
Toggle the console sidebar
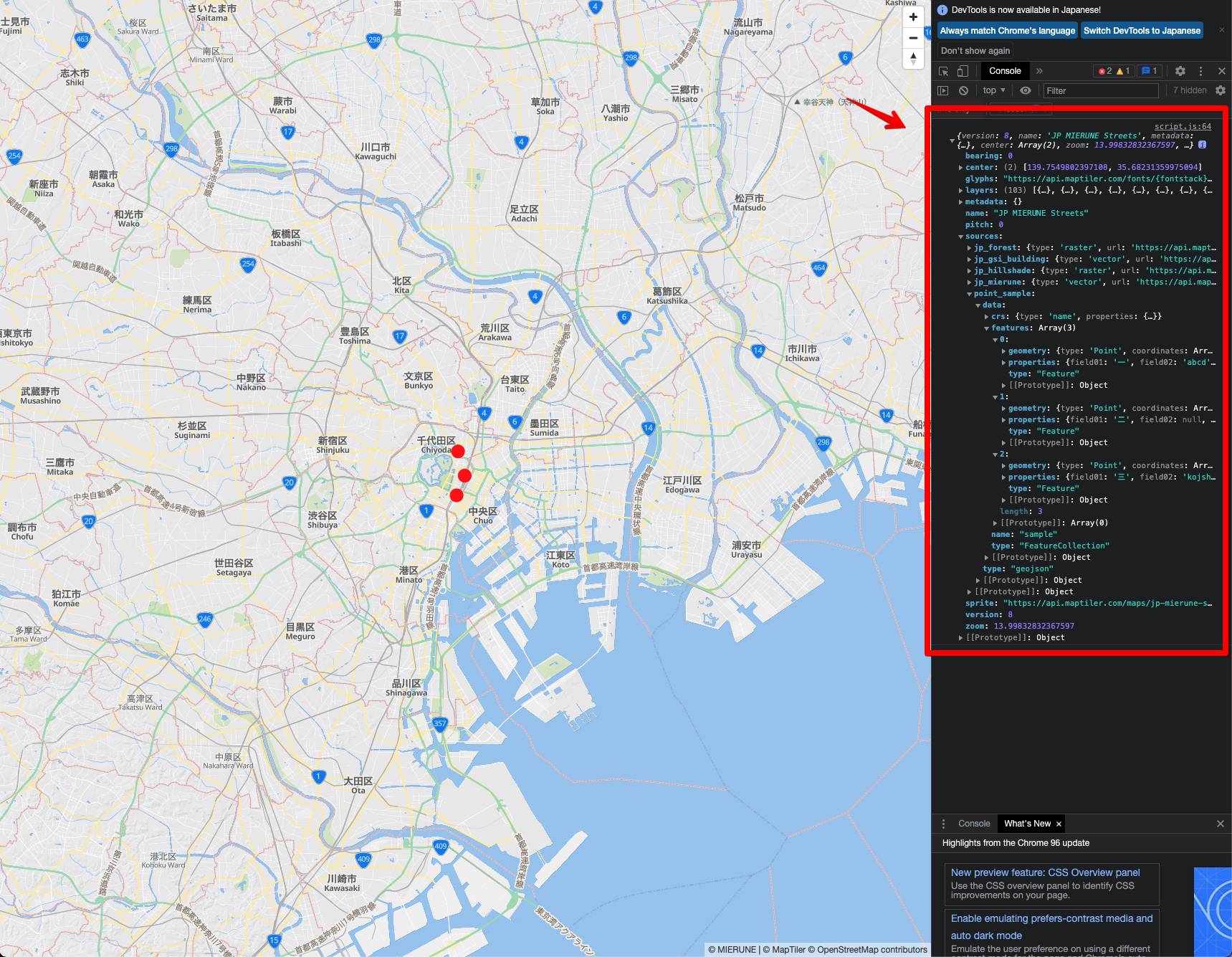943,90
